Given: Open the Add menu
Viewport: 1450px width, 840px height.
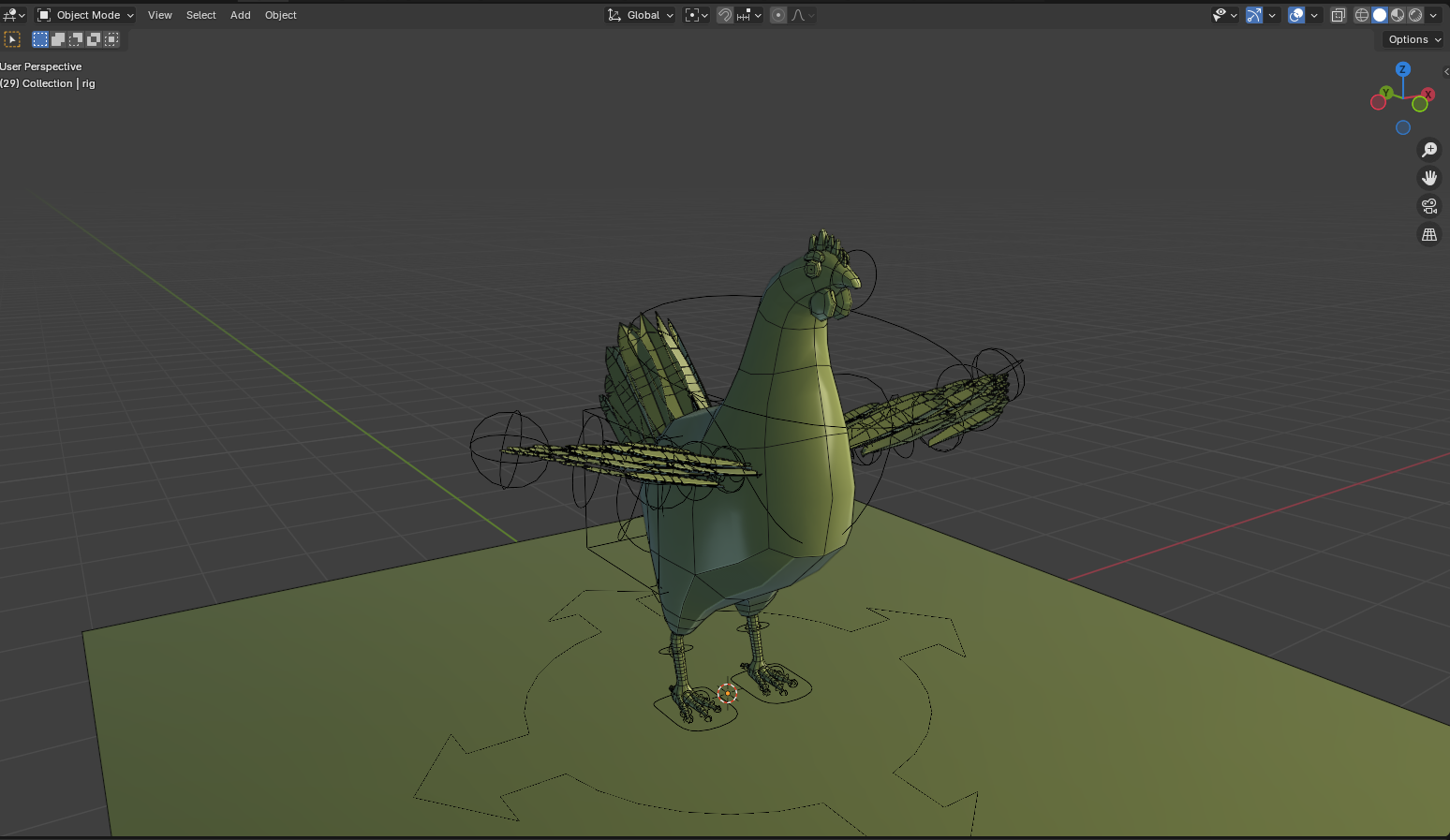Looking at the screenshot, I should point(241,15).
